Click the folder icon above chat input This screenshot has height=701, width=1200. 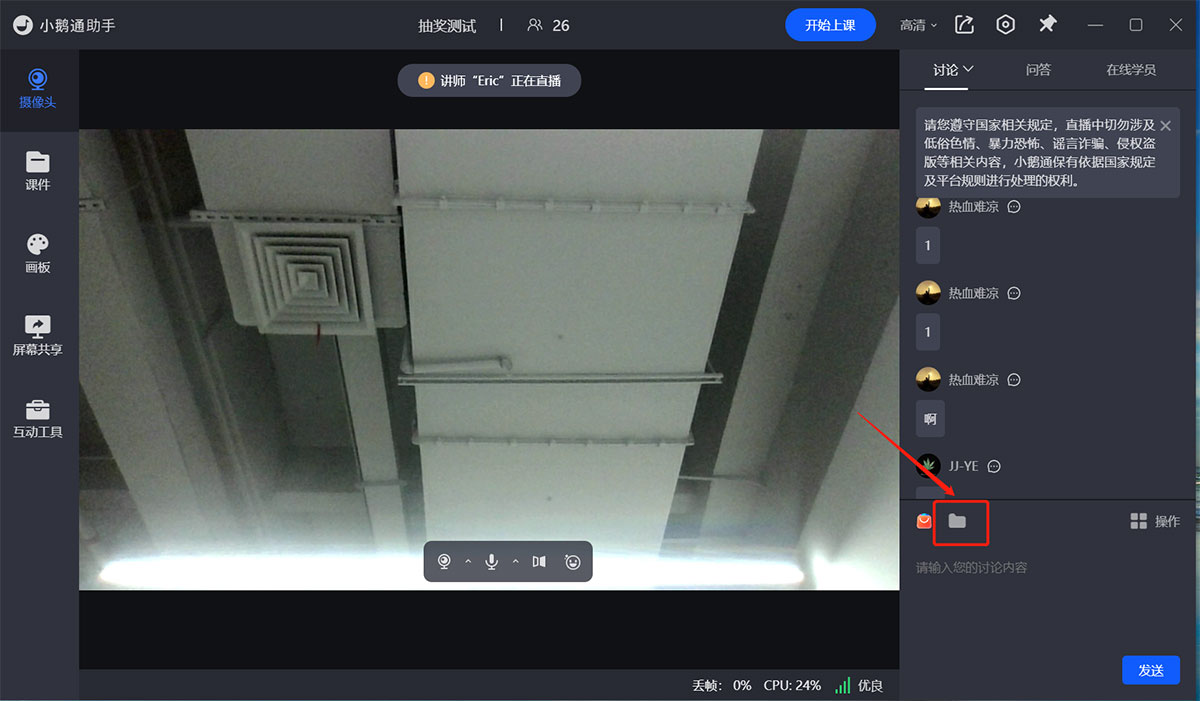click(x=957, y=521)
